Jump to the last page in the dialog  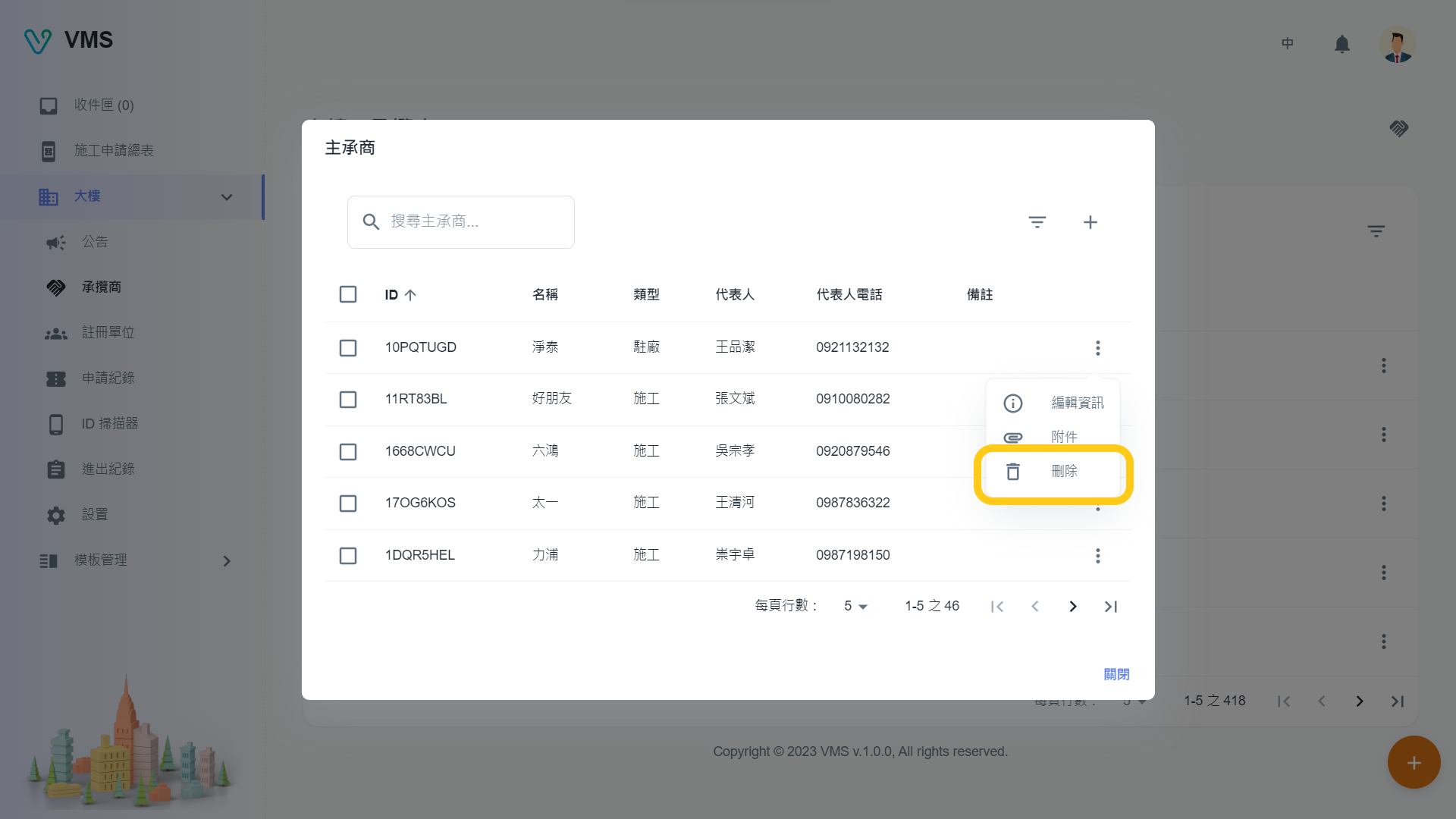[x=1111, y=607]
